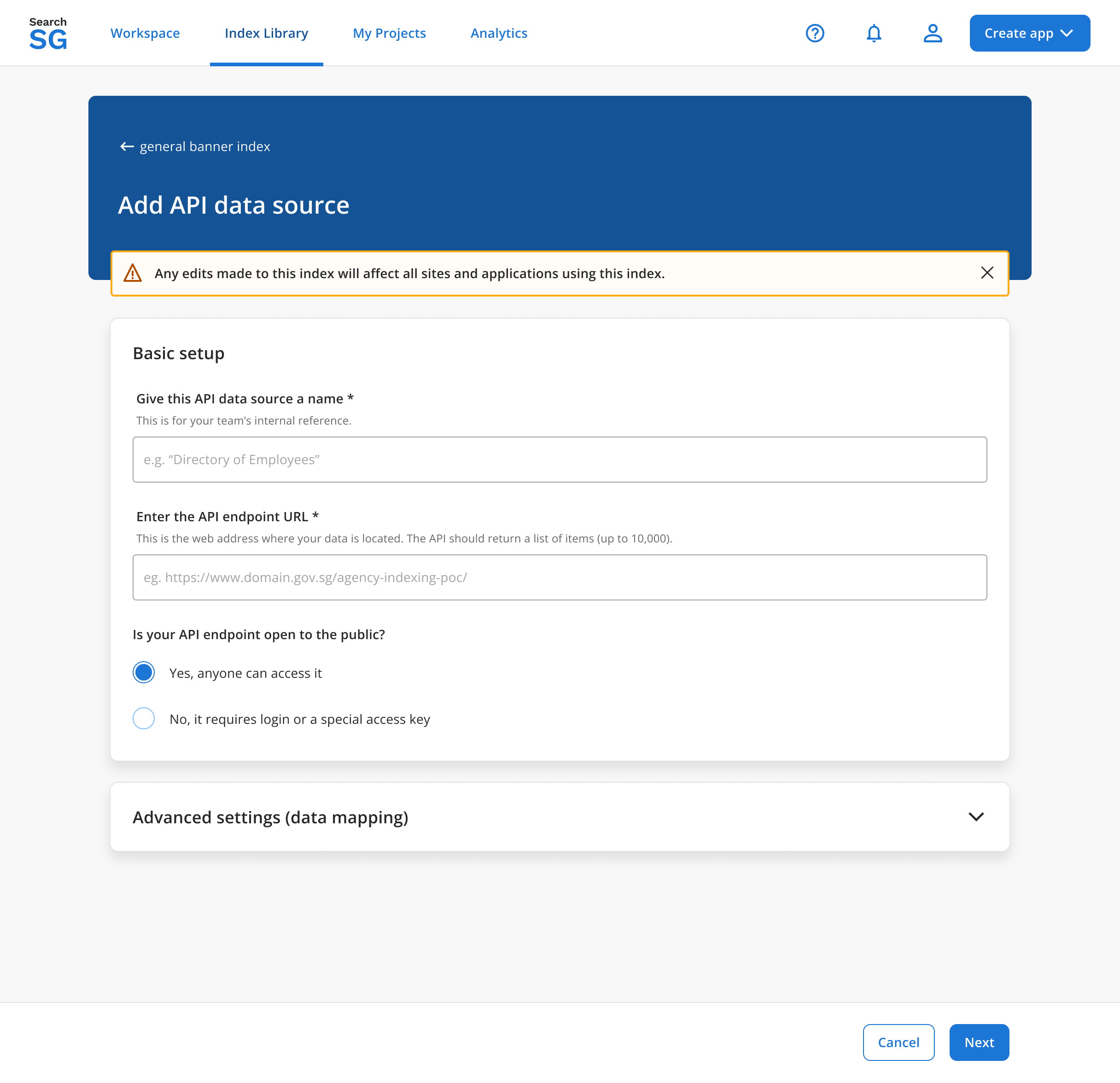Viewport: 1120px width, 1083px height.
Task: Click the Next button
Action: pos(979,1042)
